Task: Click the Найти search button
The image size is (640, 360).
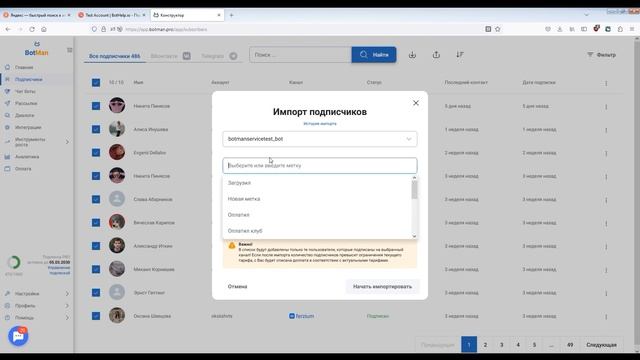Action: point(374,55)
